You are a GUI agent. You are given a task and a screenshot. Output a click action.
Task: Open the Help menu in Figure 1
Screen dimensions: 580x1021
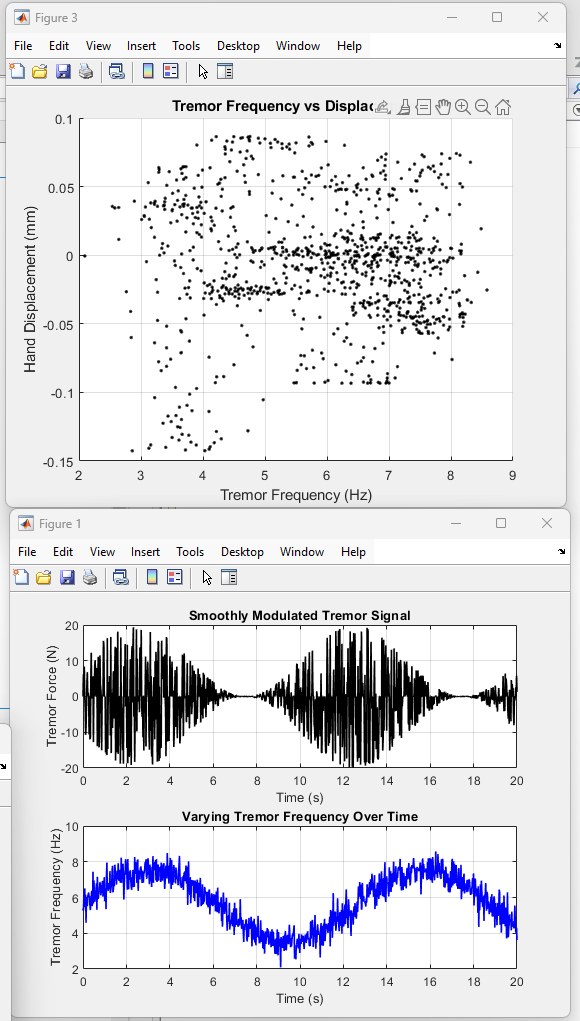[353, 552]
